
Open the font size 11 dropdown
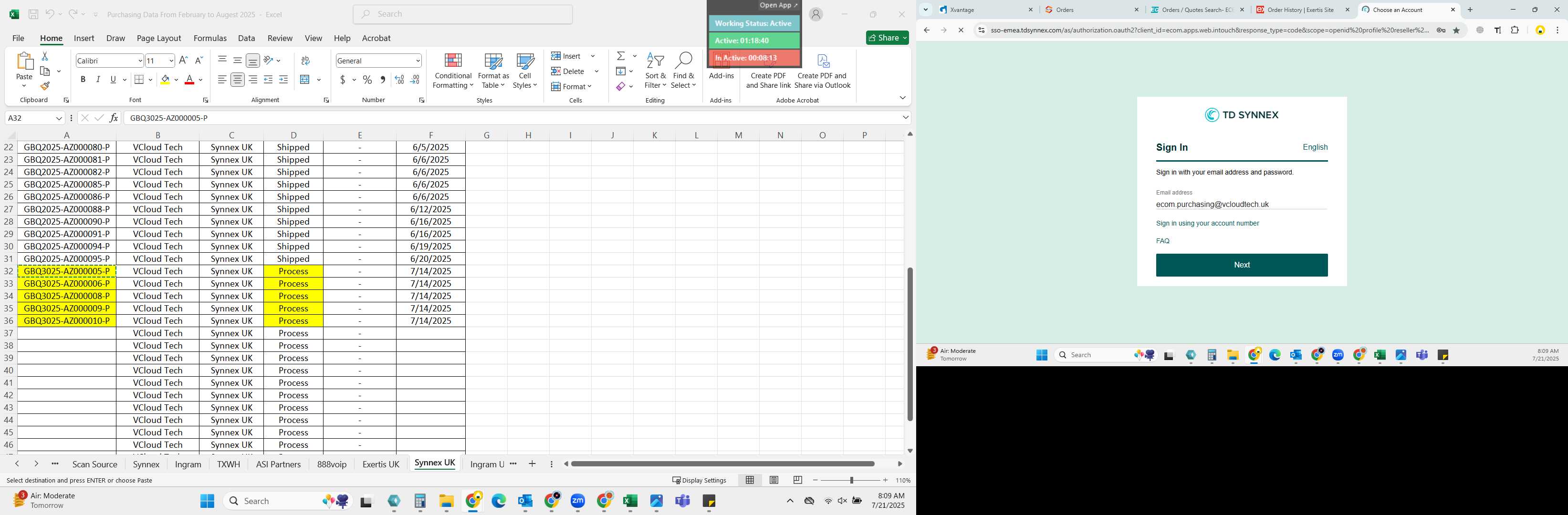(x=171, y=61)
